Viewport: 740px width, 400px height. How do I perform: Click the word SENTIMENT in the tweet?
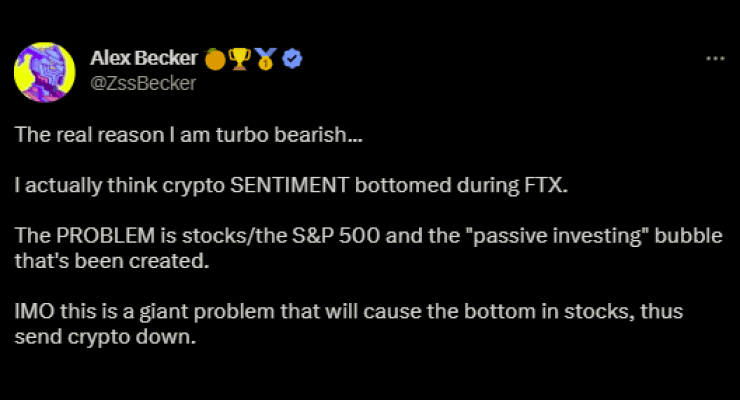pos(290,185)
